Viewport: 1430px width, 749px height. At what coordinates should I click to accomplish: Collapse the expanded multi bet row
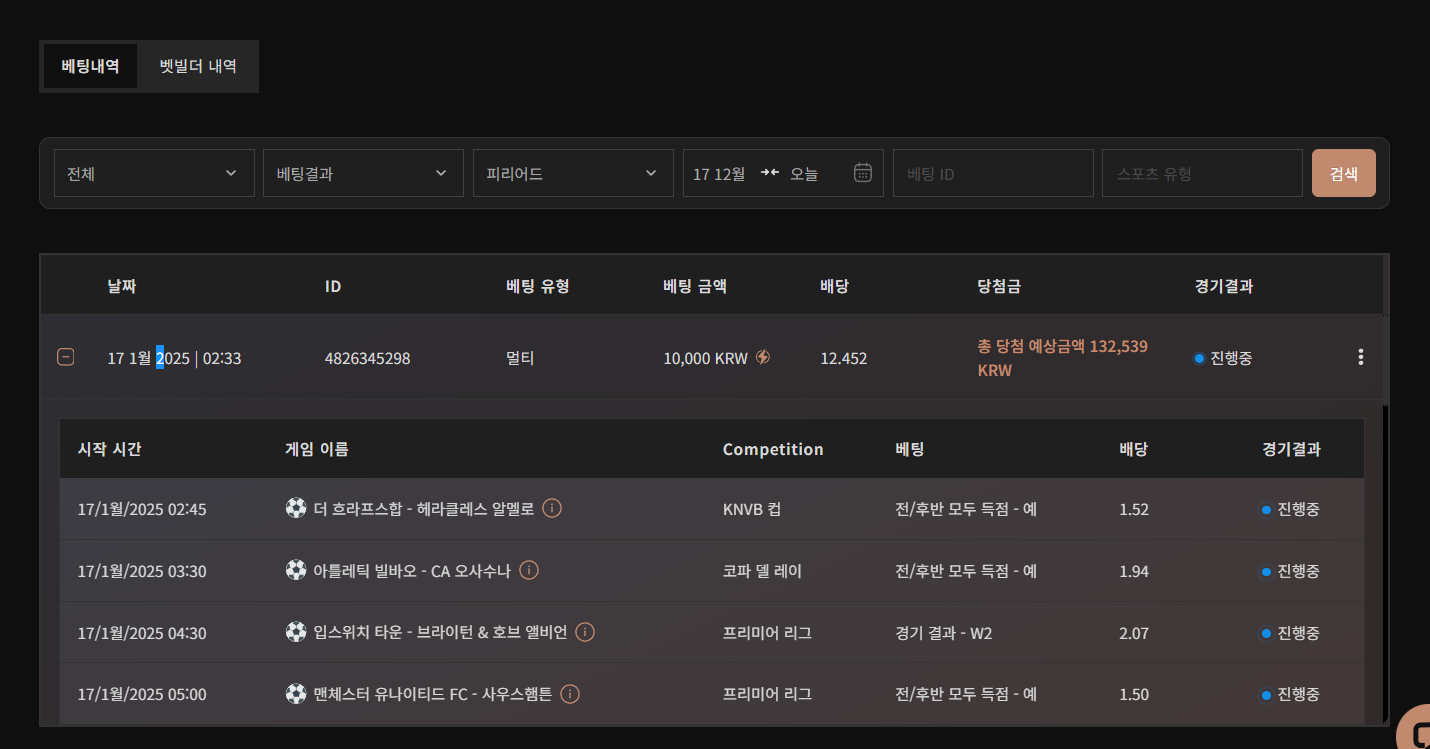coord(65,357)
